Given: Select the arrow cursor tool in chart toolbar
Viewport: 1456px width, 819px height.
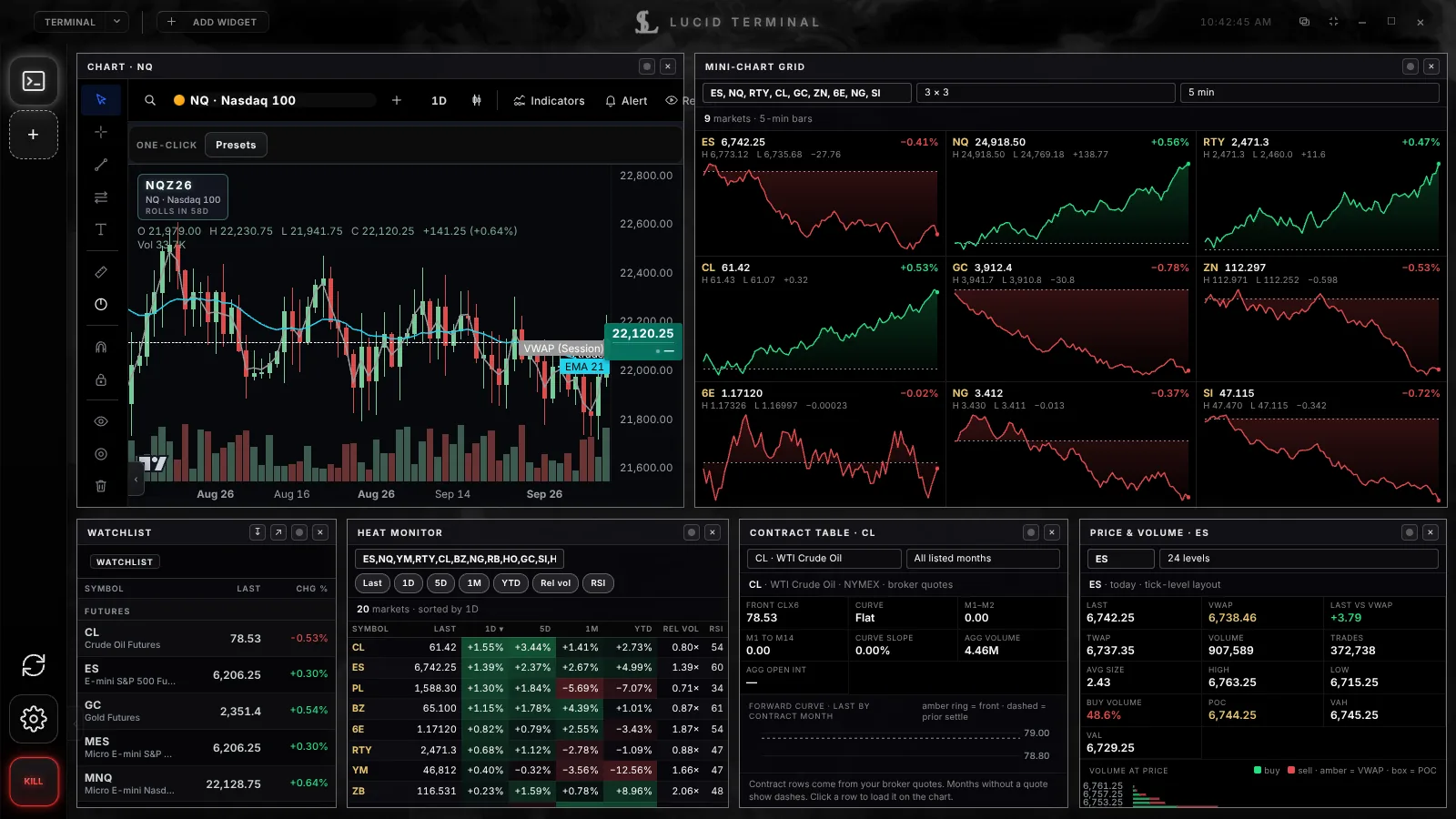Looking at the screenshot, I should point(101,99).
